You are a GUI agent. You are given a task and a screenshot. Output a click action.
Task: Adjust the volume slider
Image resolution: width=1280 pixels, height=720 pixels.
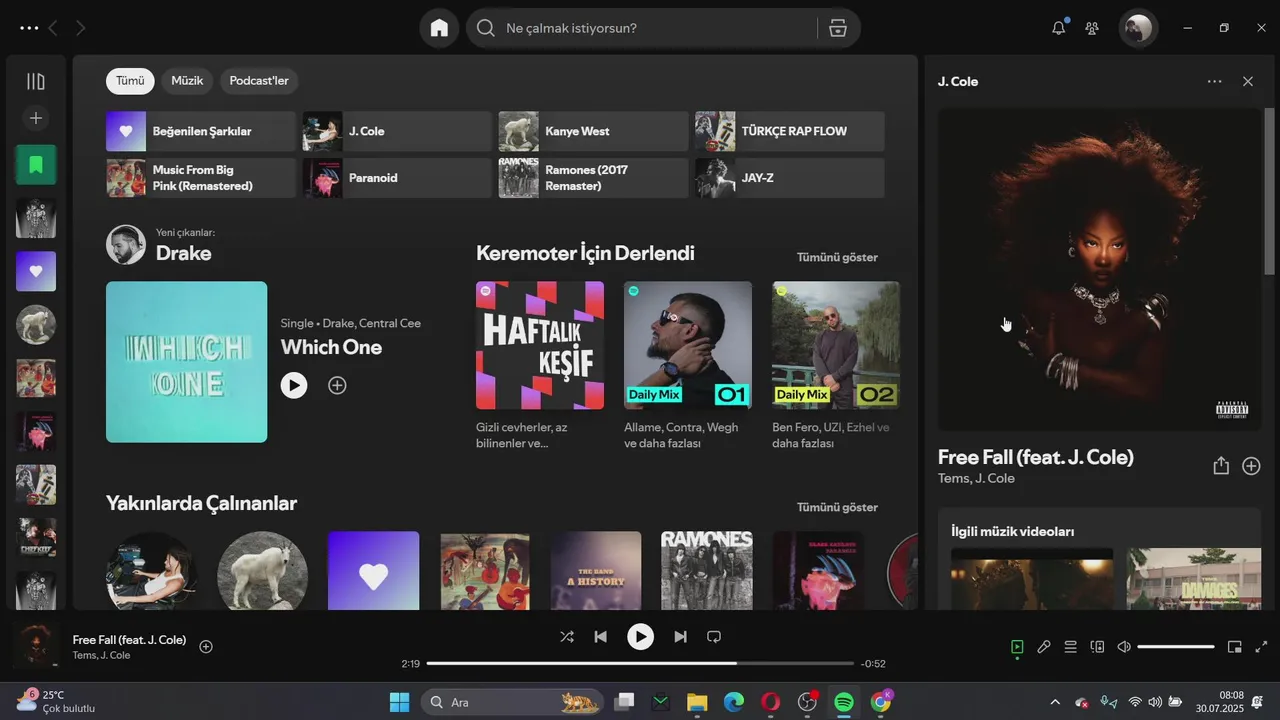[x=1176, y=647]
